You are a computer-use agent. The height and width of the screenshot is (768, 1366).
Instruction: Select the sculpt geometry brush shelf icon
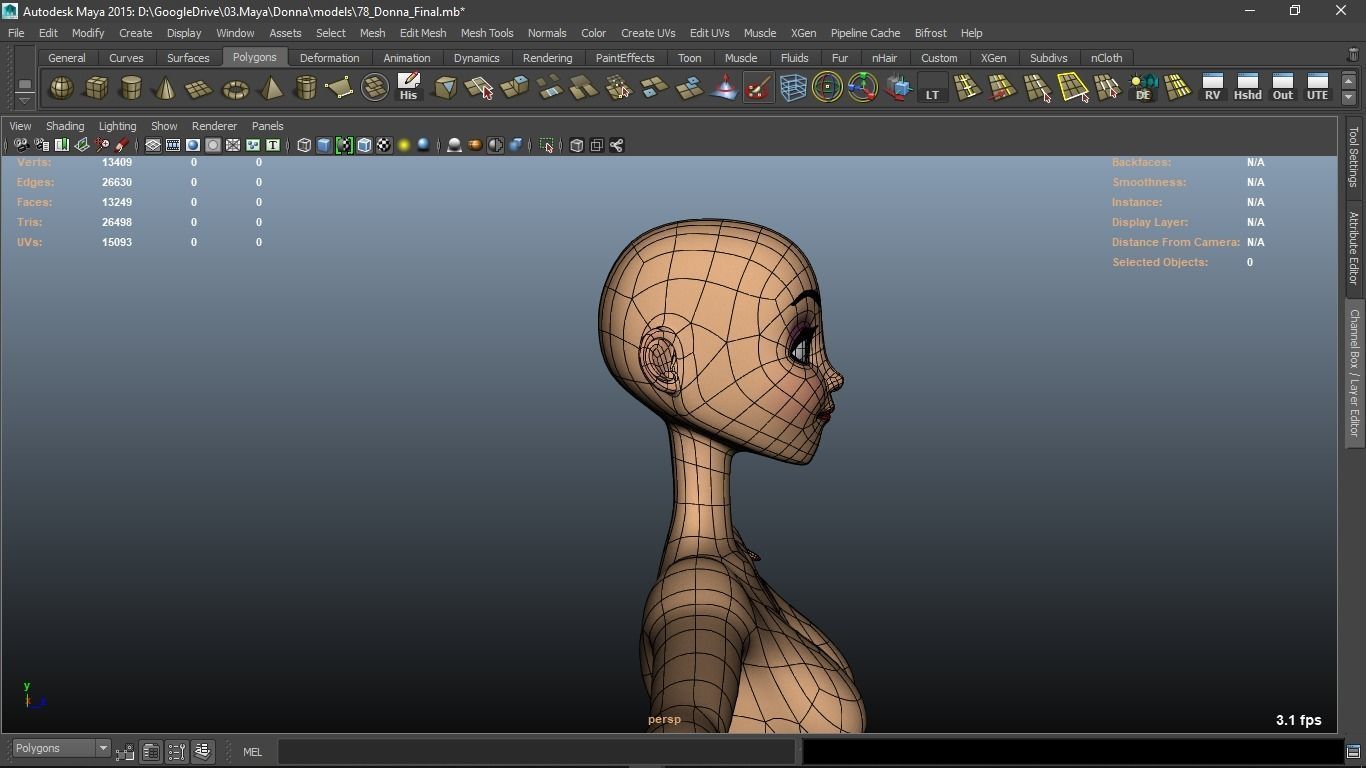click(x=758, y=88)
